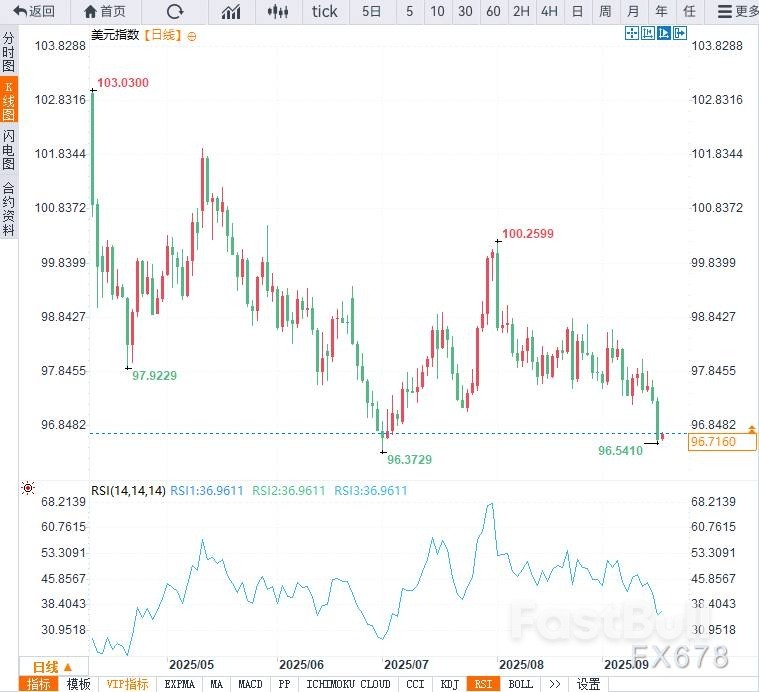Click the first chart layout icon at top right
The height and width of the screenshot is (692, 759).
[x=632, y=33]
